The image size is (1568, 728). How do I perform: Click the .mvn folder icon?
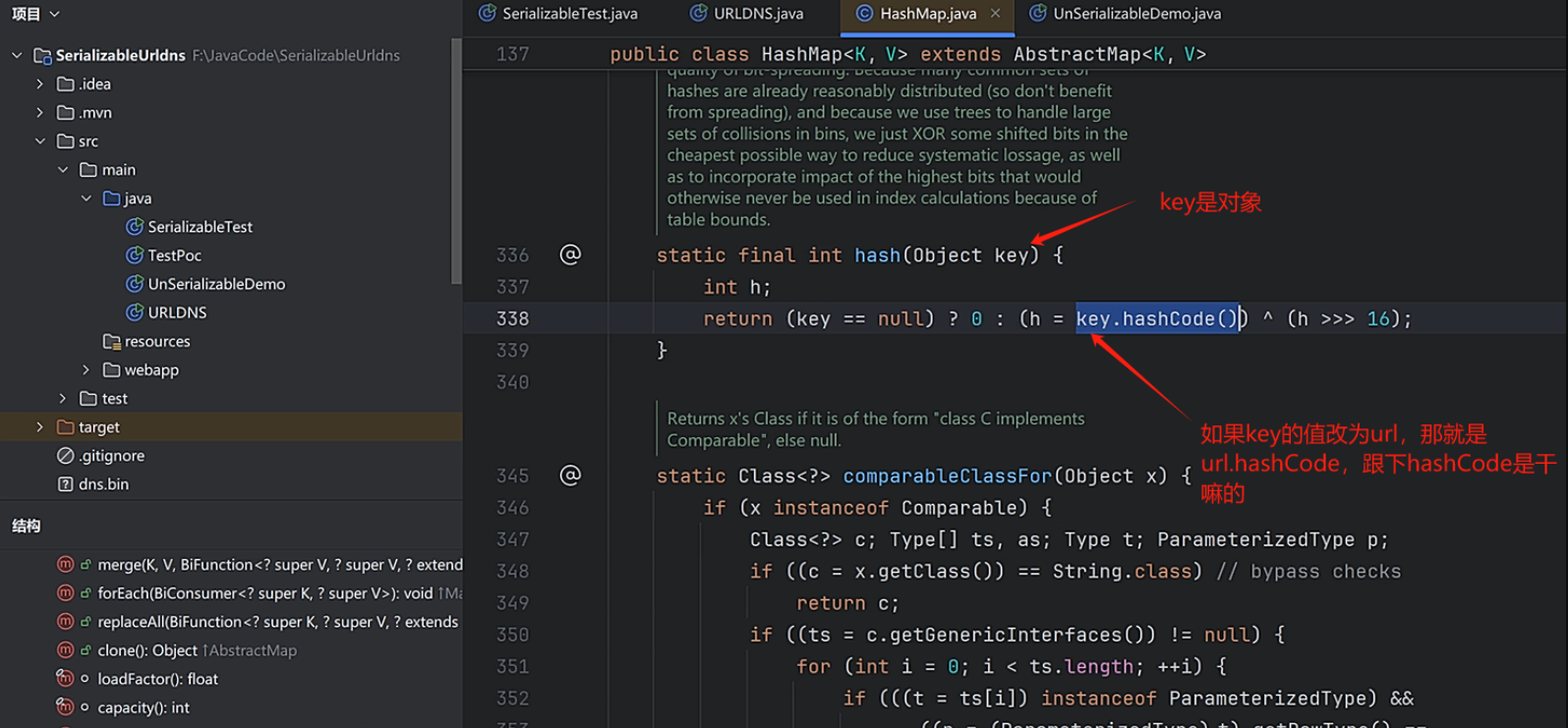point(66,113)
